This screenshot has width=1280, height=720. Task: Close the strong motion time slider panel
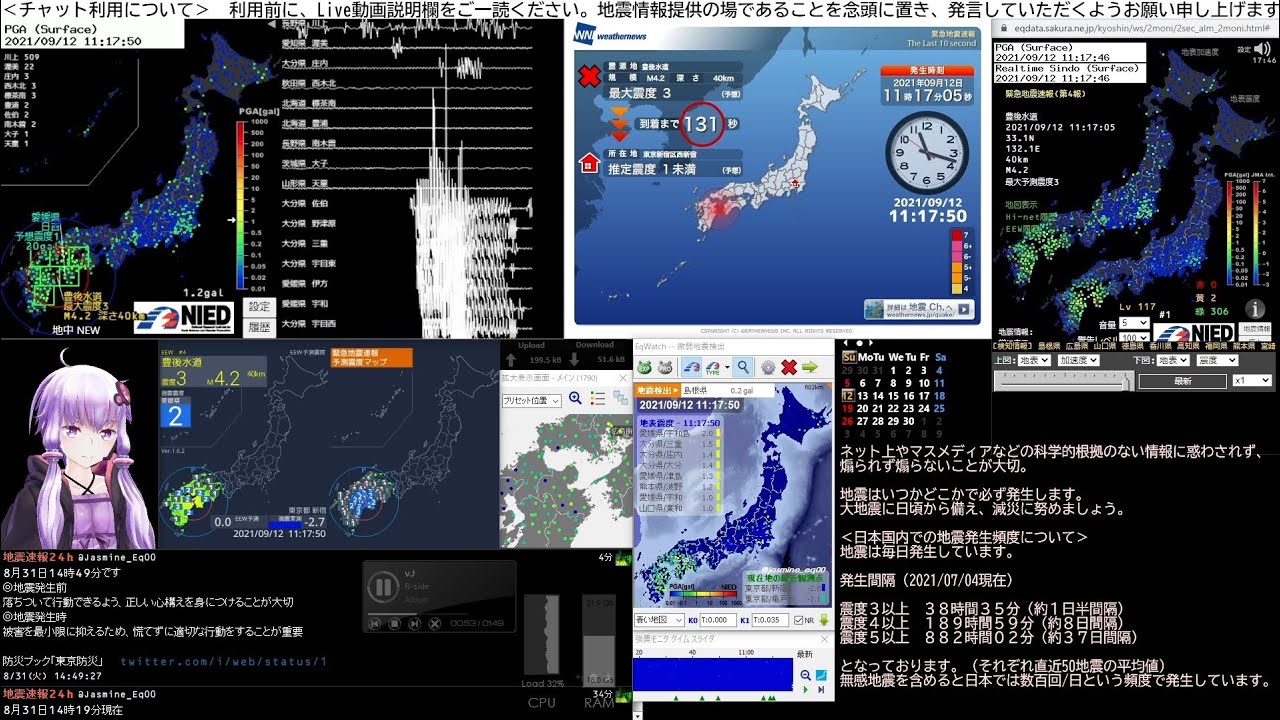(823, 637)
